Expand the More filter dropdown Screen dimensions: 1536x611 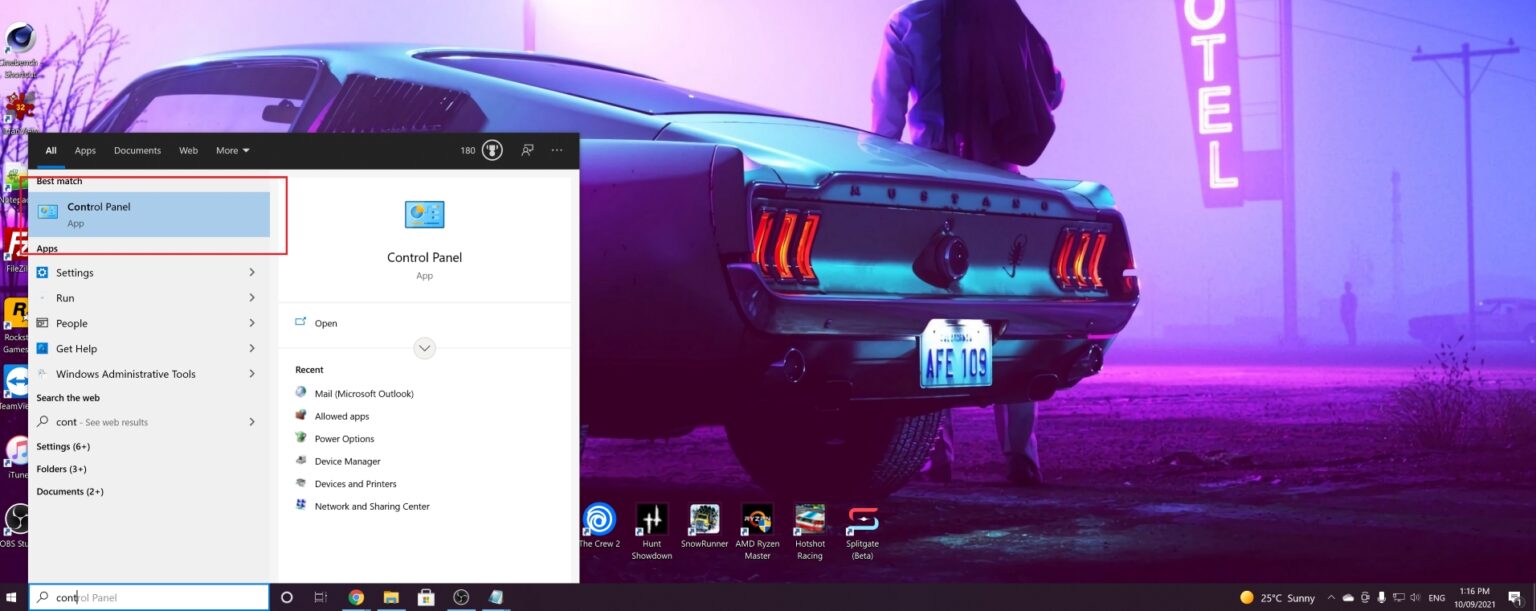(x=233, y=150)
